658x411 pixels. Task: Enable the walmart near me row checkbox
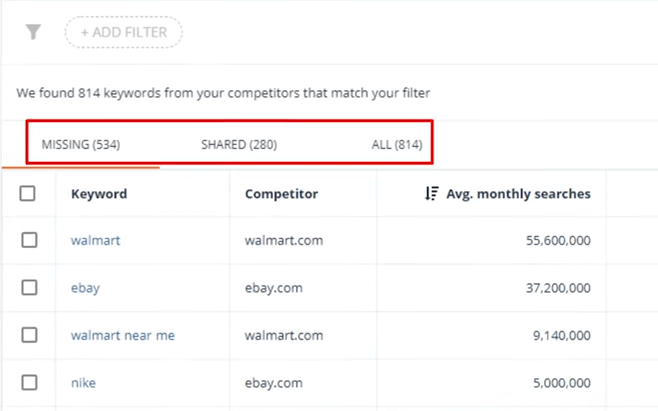click(x=29, y=335)
